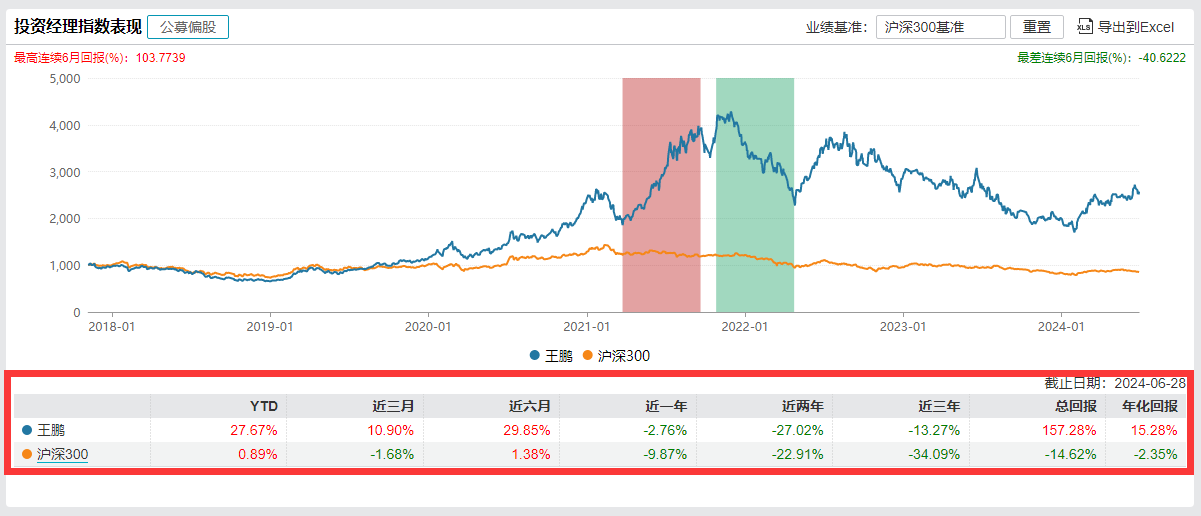Click the blue dot in 王鹏 table row

[27, 430]
